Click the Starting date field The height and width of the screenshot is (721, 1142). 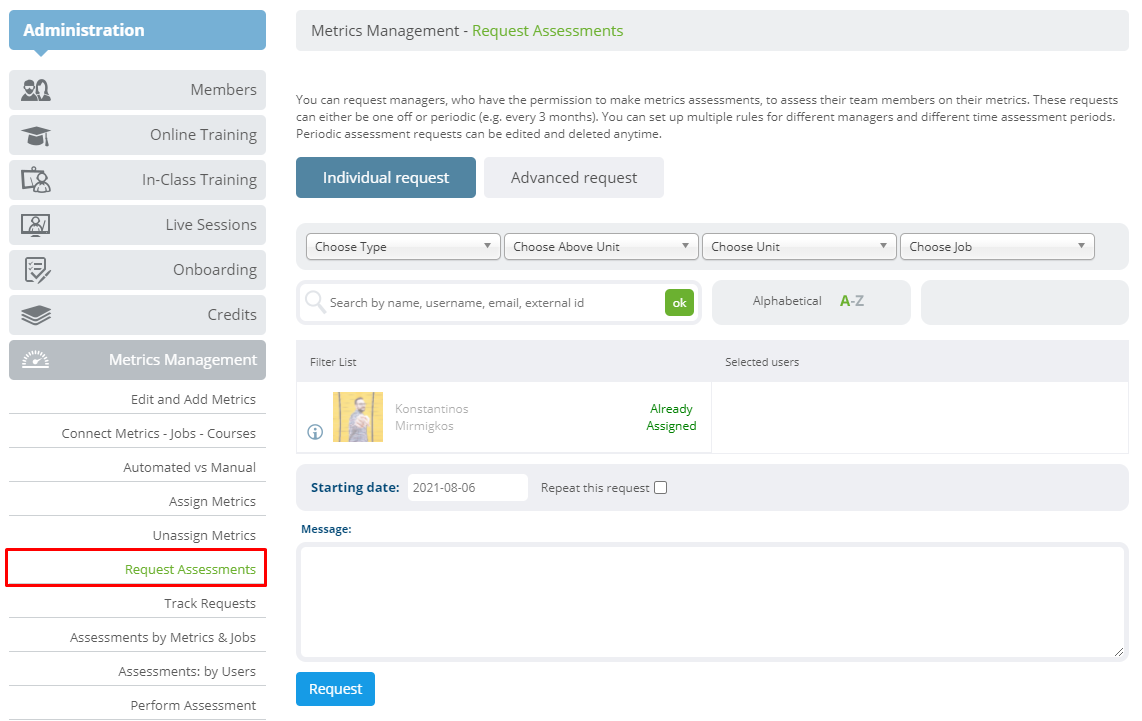click(468, 488)
